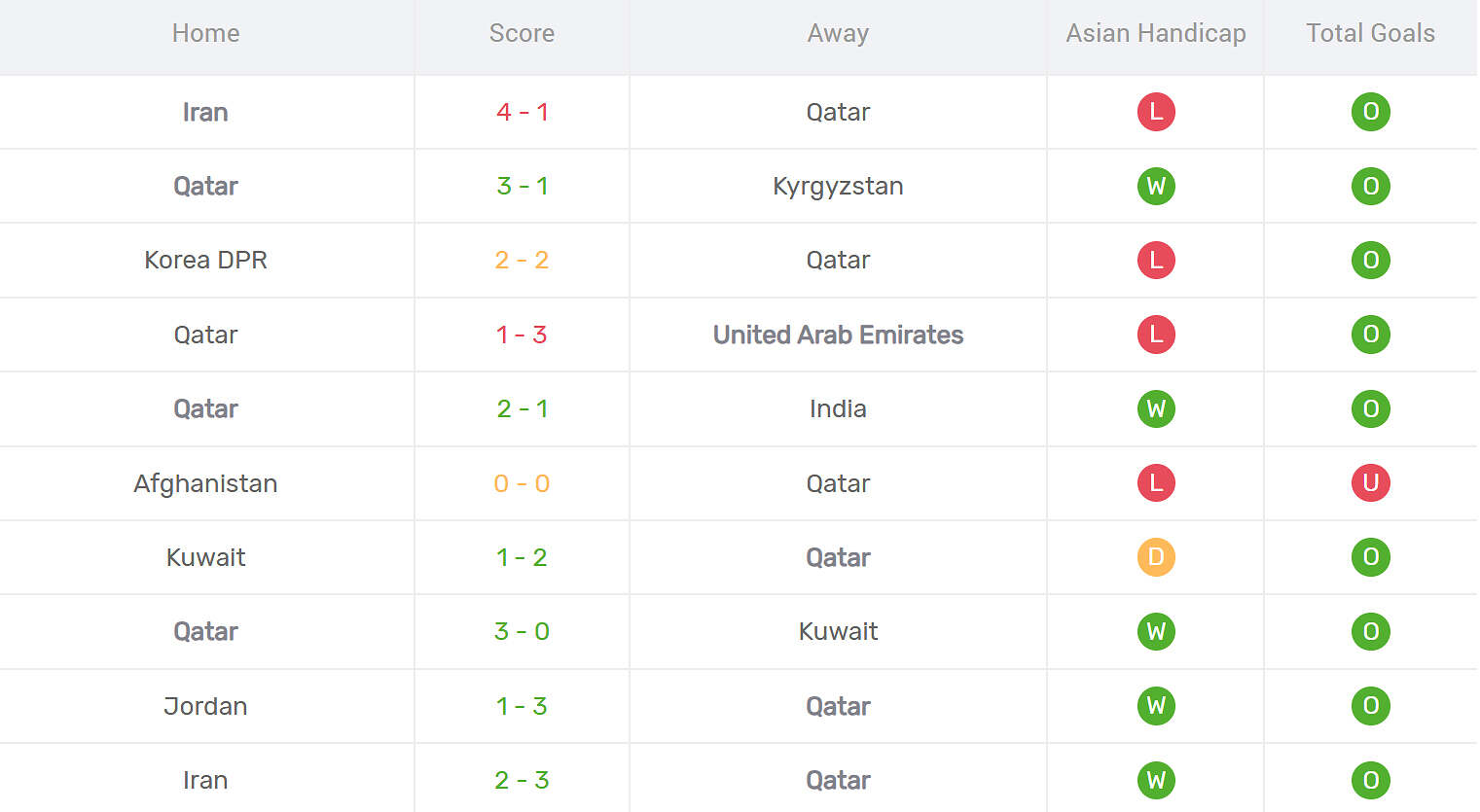Click the red L badge in the United Arab Emirates row
Viewport: 1480px width, 812px height.
1156,335
